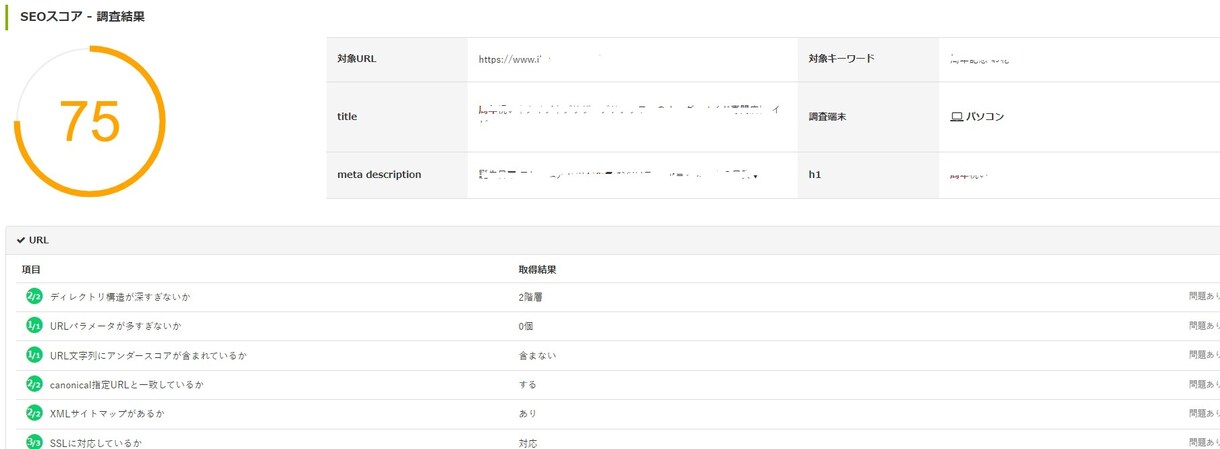Select the canonical指定URLと一致しているか item text

[126, 384]
